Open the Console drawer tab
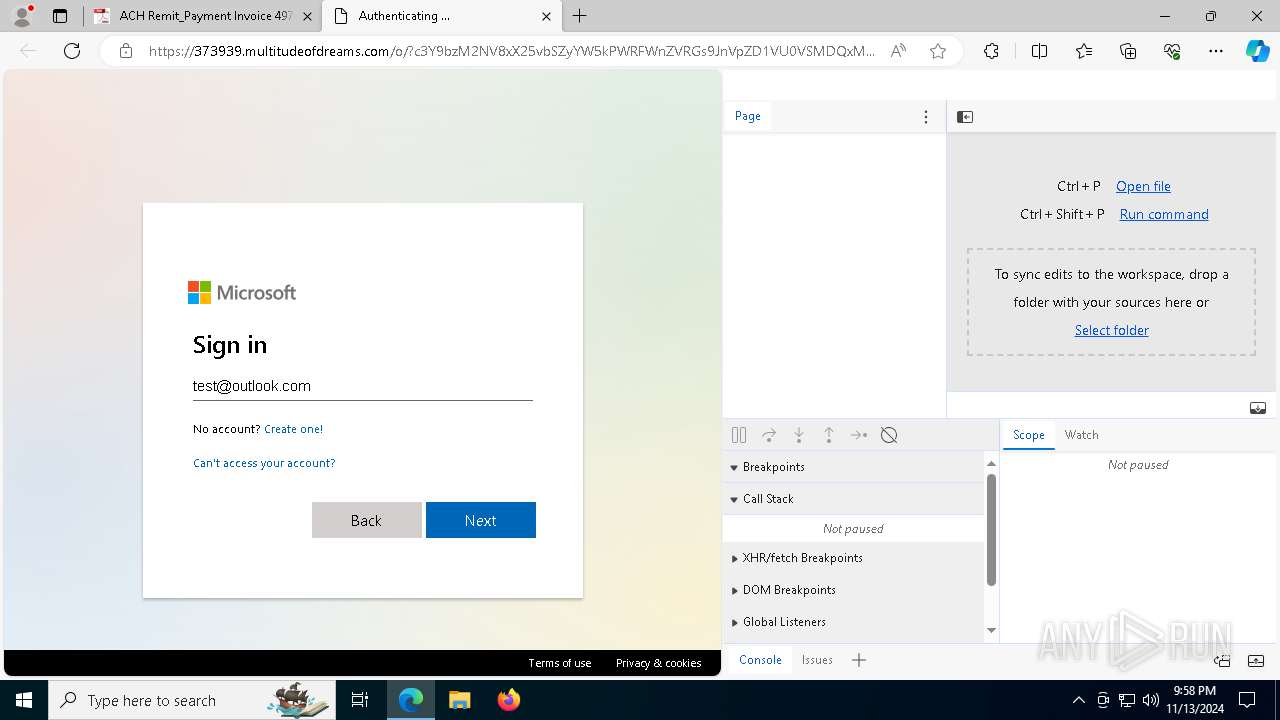 click(x=760, y=660)
